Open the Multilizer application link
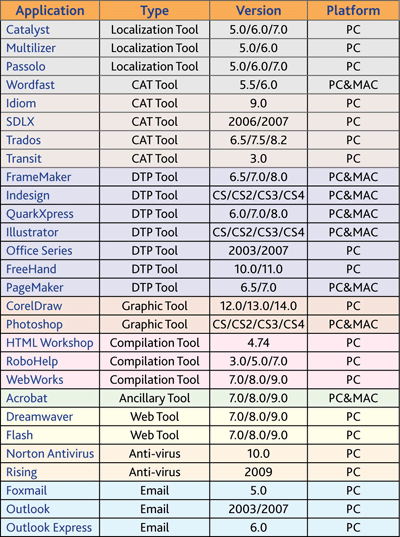This screenshot has width=400, height=537. (x=31, y=48)
